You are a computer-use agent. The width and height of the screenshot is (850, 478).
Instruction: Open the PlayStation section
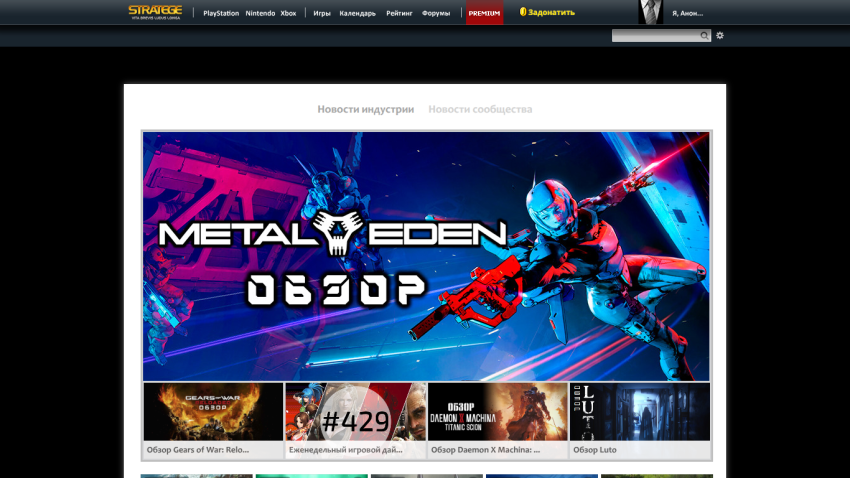click(221, 13)
